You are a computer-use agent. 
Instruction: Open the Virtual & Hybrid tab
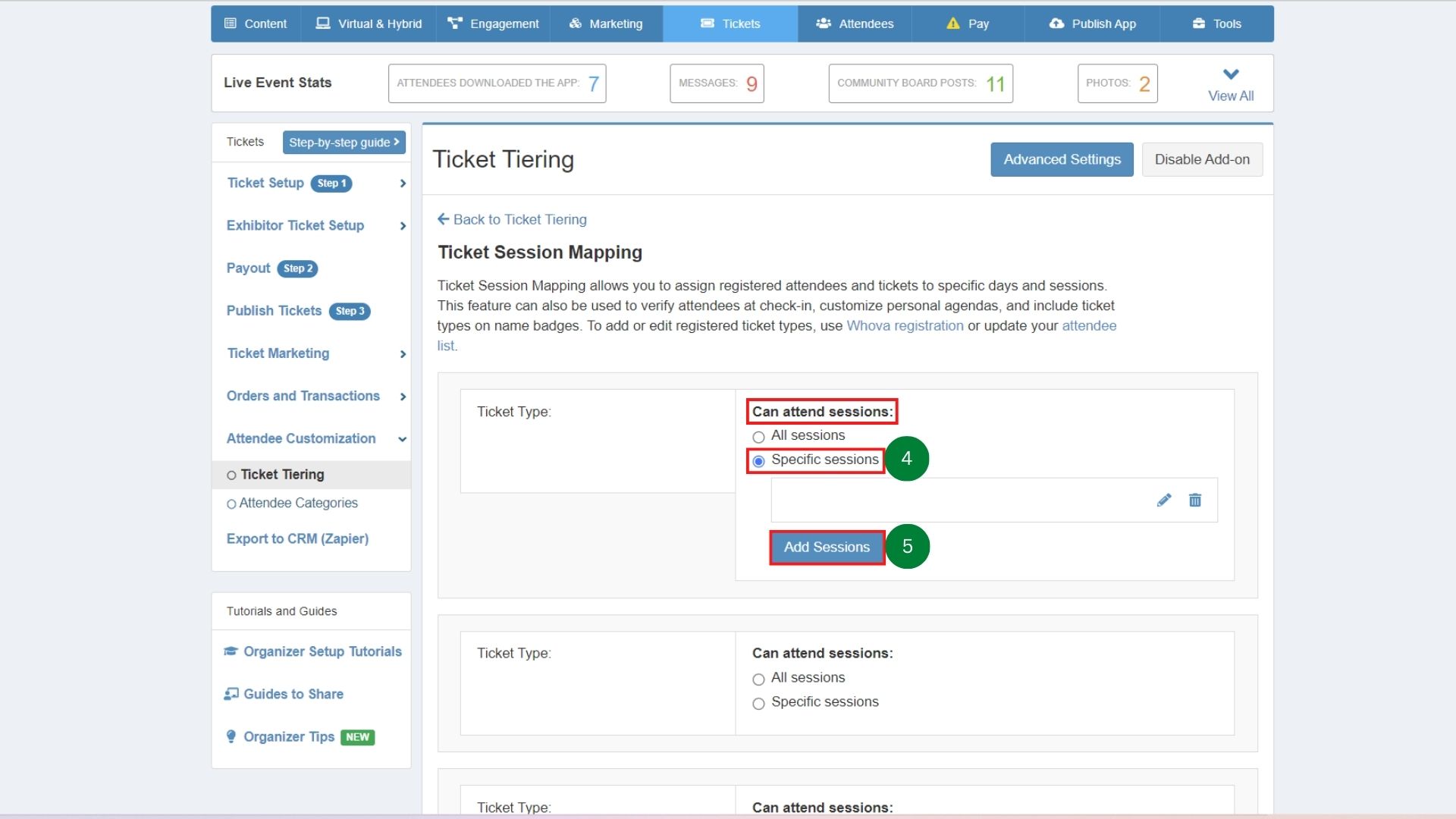369,24
